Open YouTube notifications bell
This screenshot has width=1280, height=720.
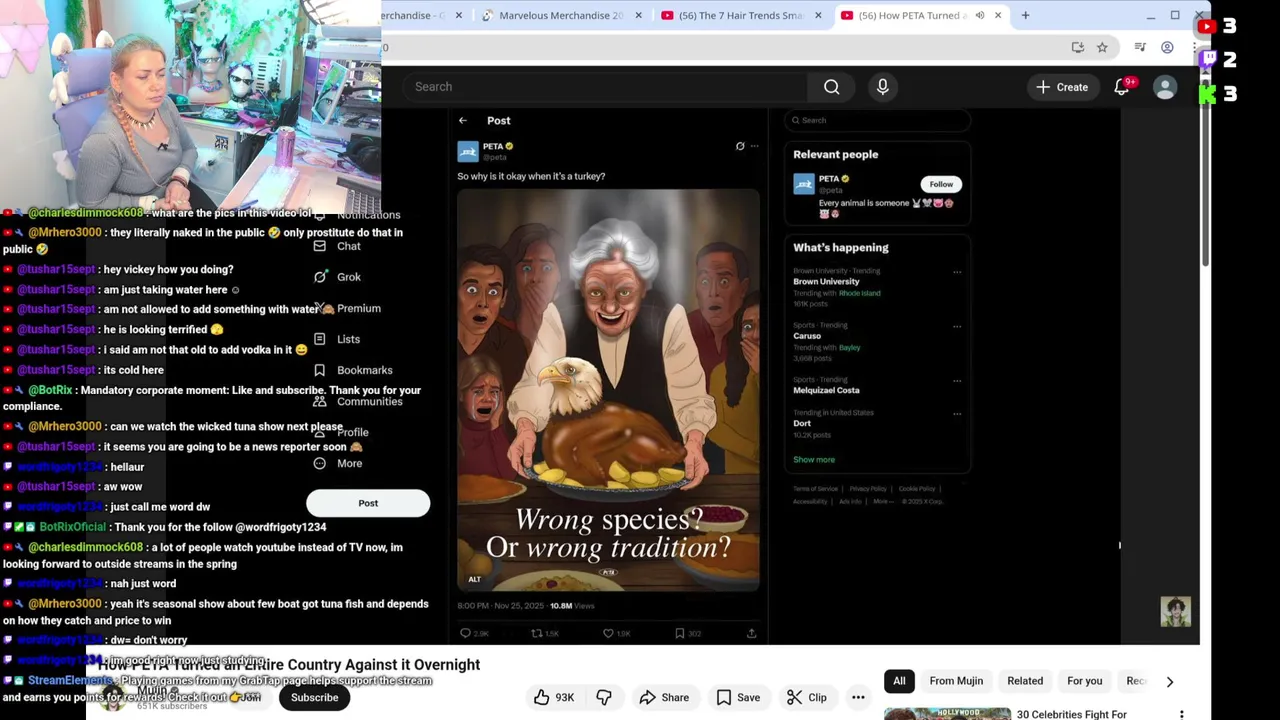(1122, 87)
